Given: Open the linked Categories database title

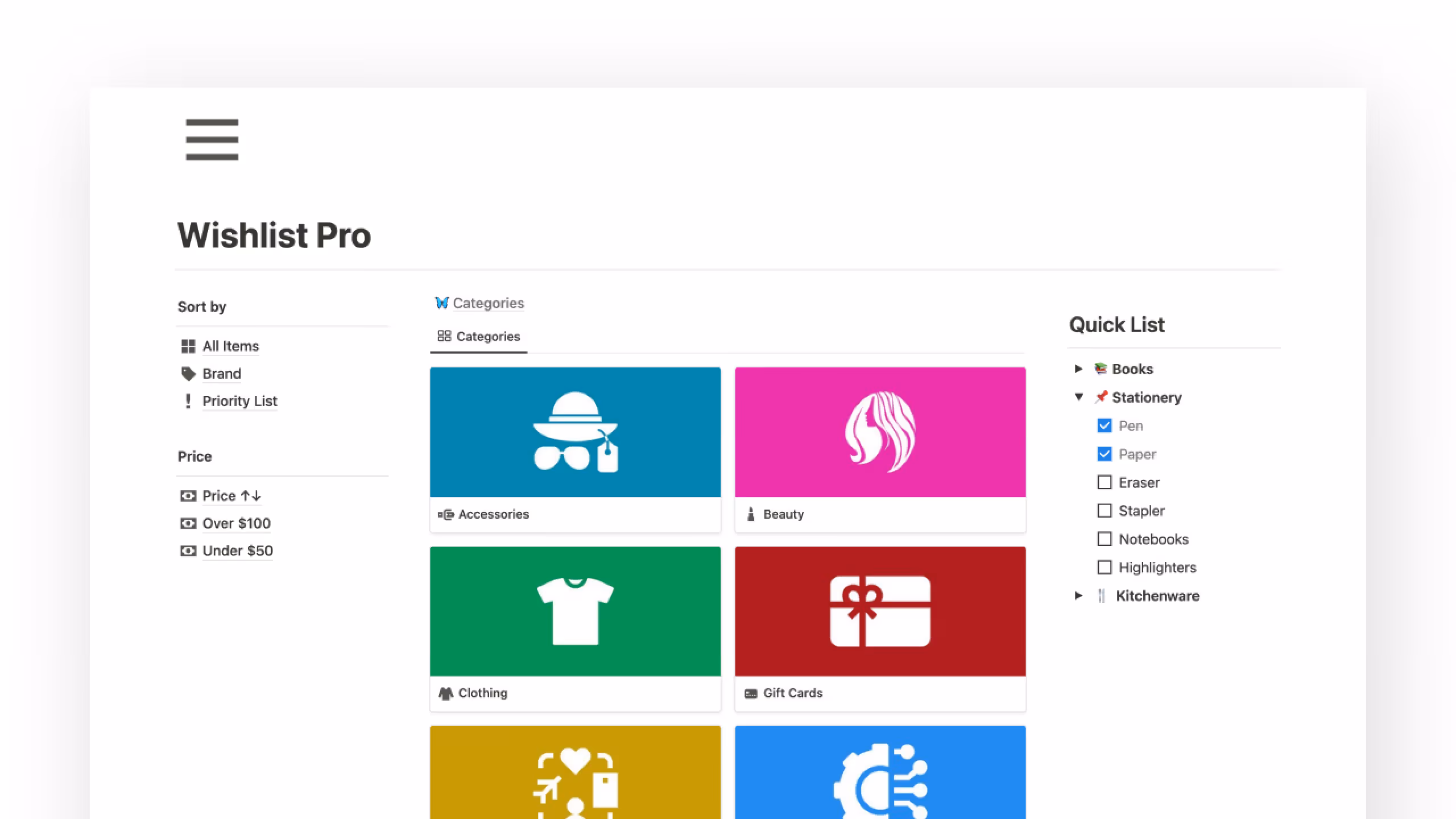Looking at the screenshot, I should (489, 303).
